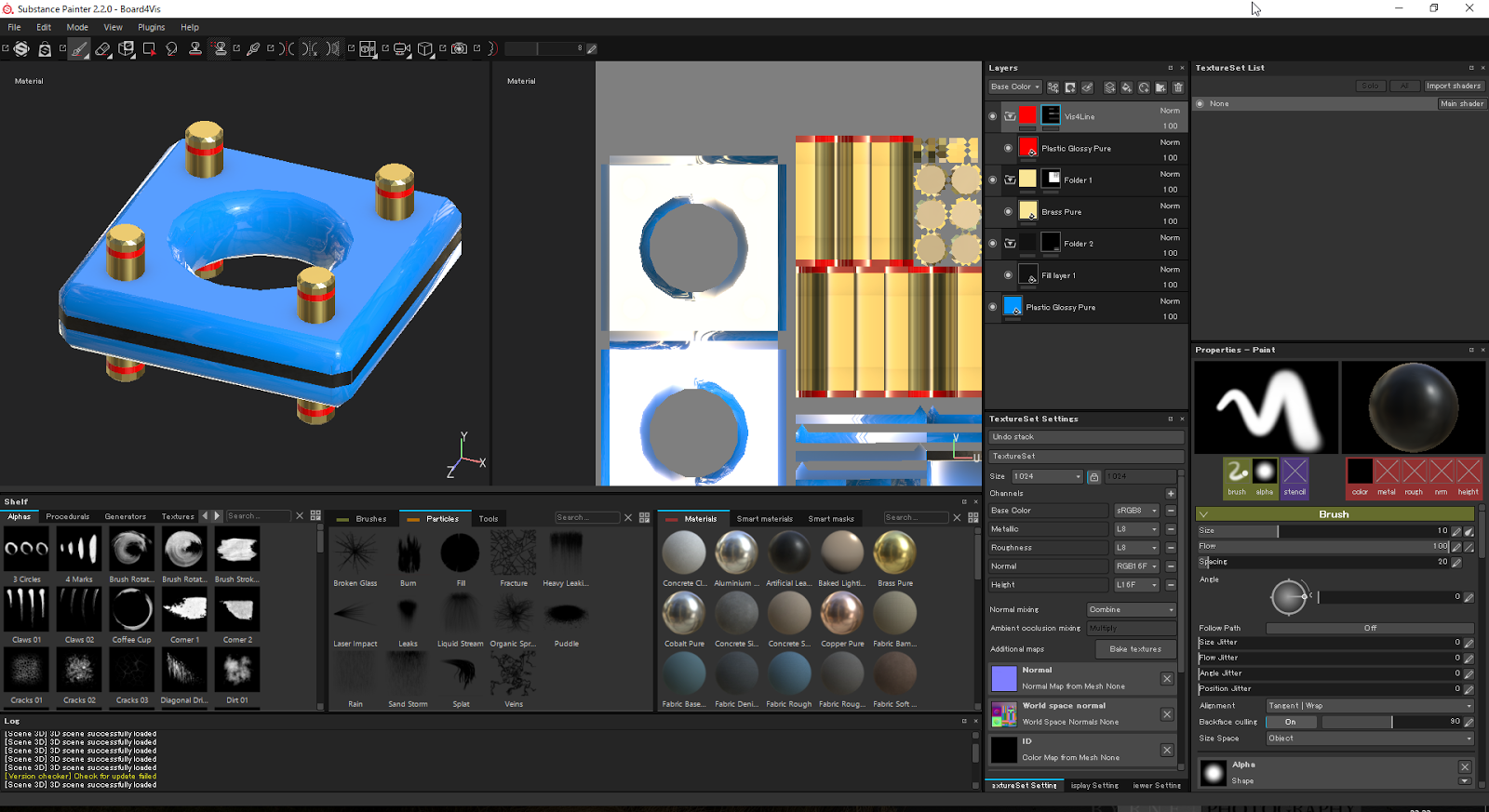Click the mesh cube display icon
Screen dimensions: 1489x812
tap(425, 48)
